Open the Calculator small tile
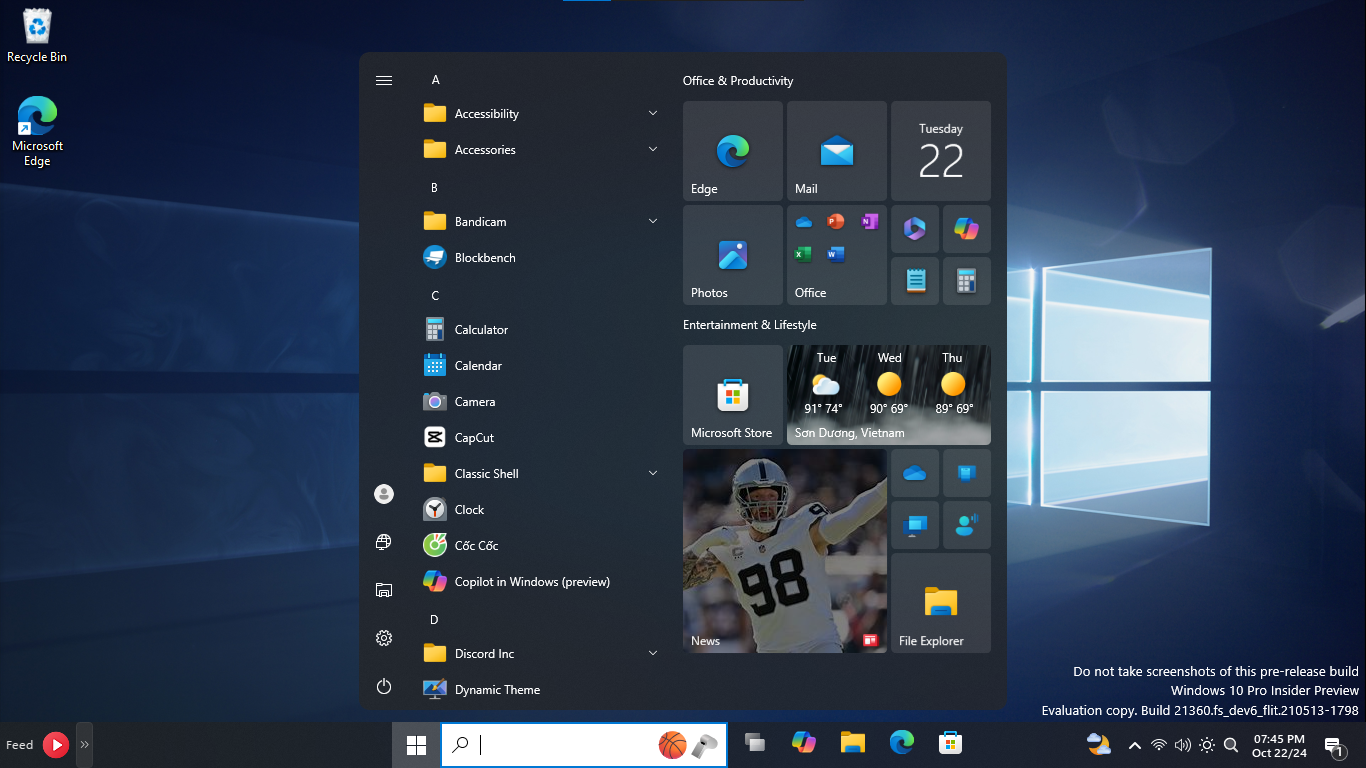The height and width of the screenshot is (768, 1366). coord(967,281)
